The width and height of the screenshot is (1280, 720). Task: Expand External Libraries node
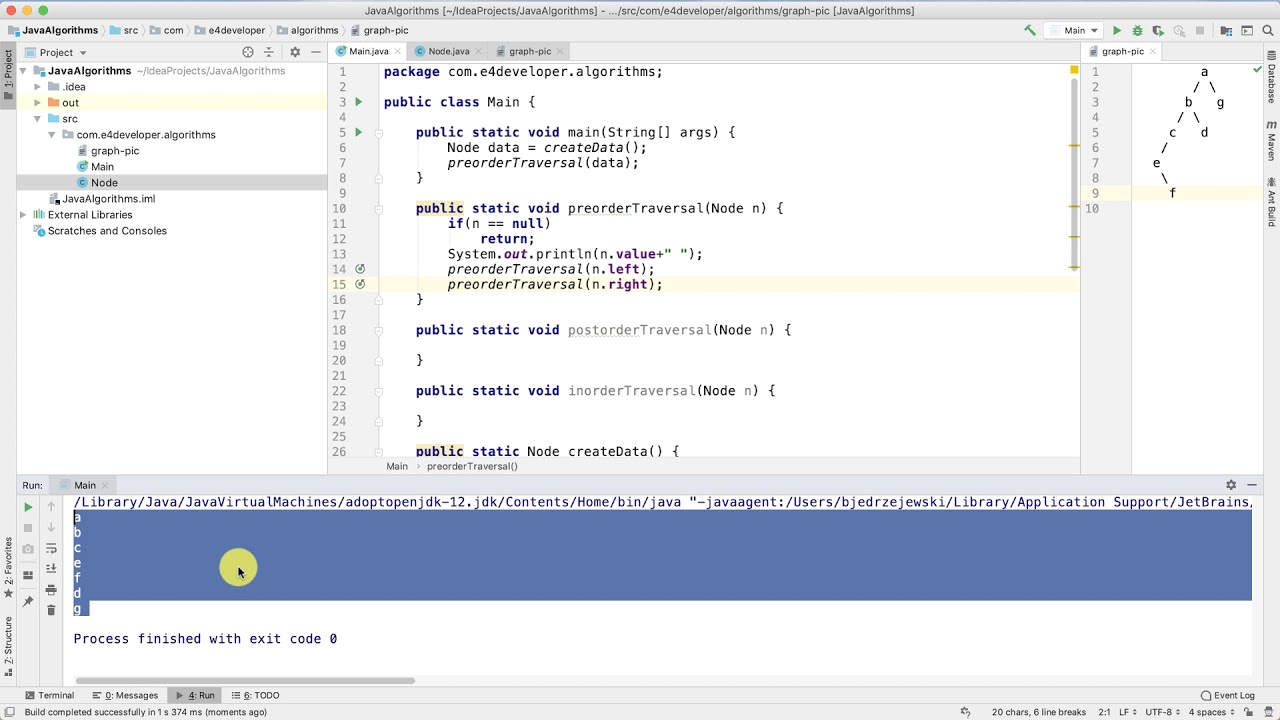tap(23, 215)
